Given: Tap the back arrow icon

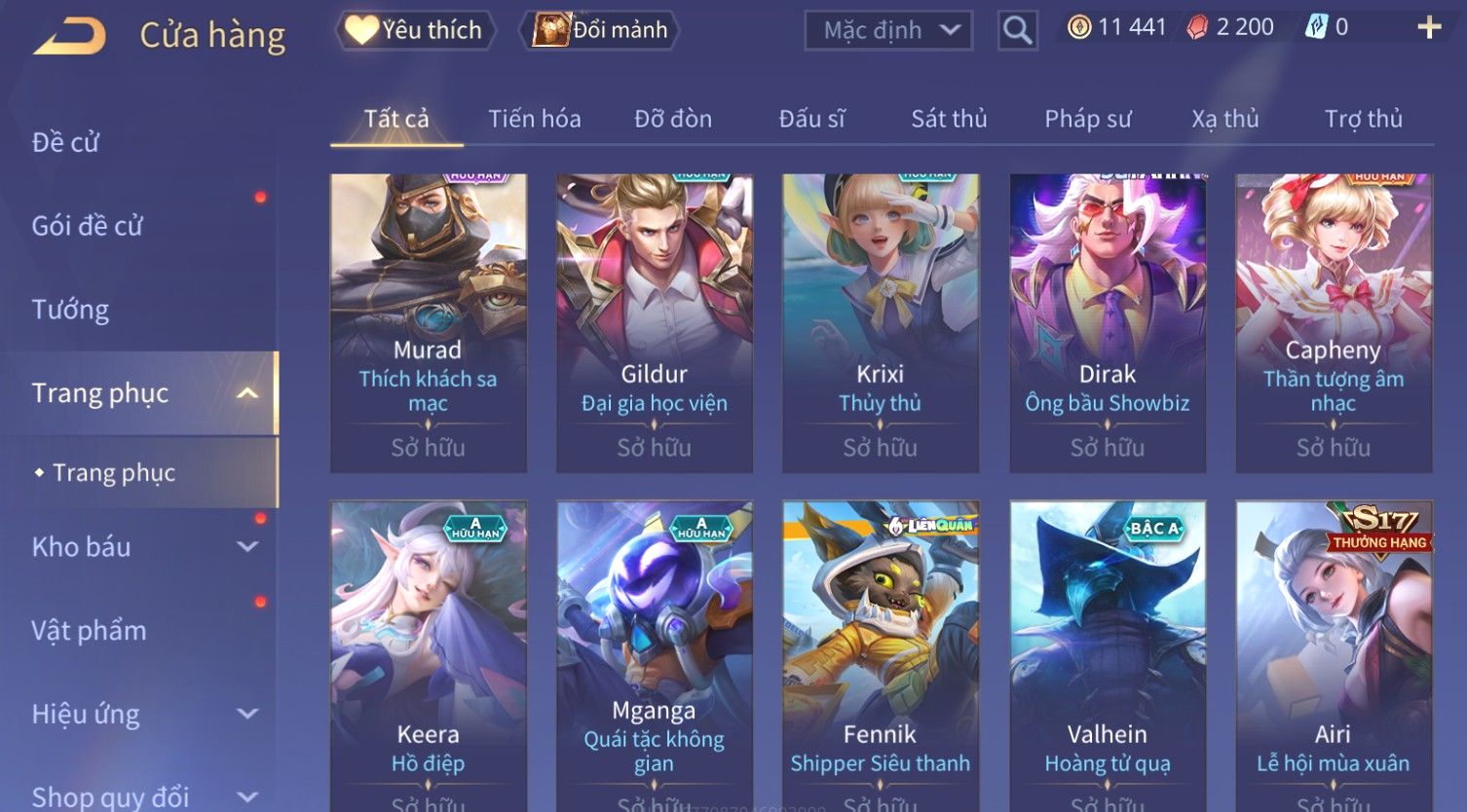Looking at the screenshot, I should [70, 36].
